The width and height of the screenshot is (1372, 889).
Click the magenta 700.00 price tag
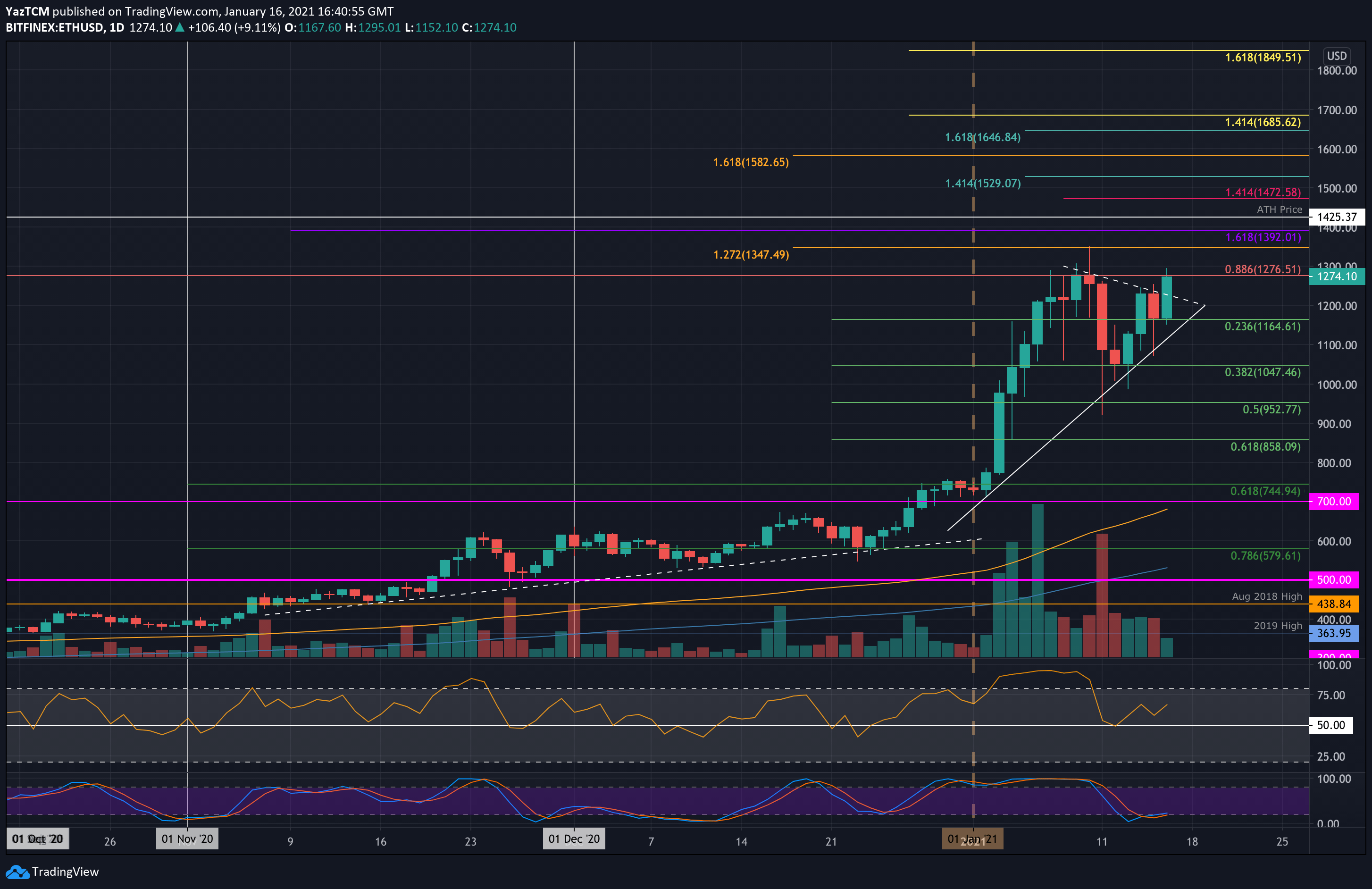coord(1334,501)
